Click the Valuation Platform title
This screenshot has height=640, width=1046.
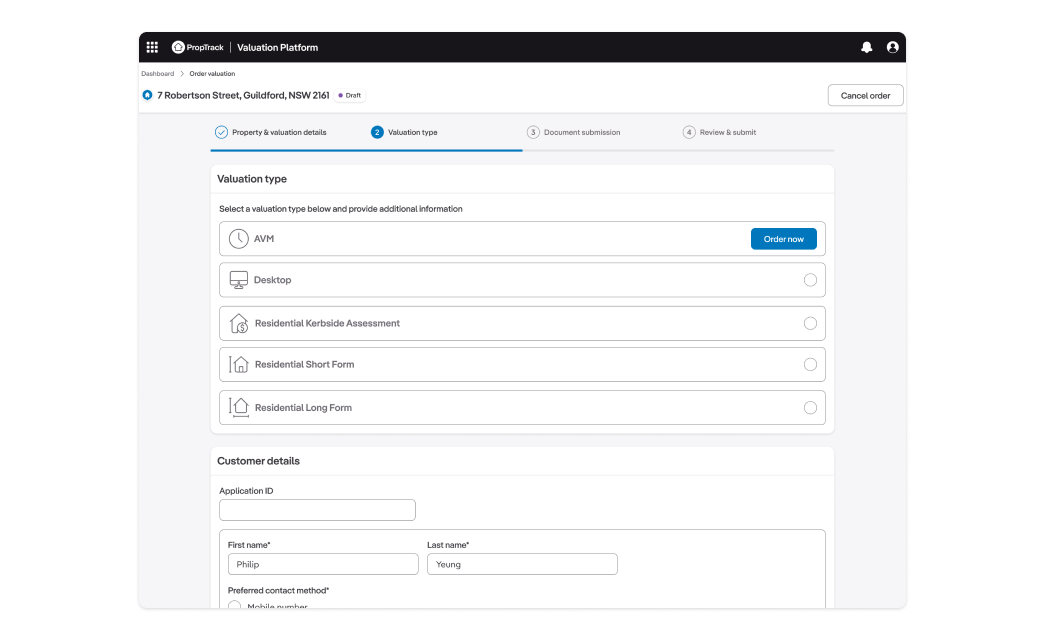click(278, 47)
